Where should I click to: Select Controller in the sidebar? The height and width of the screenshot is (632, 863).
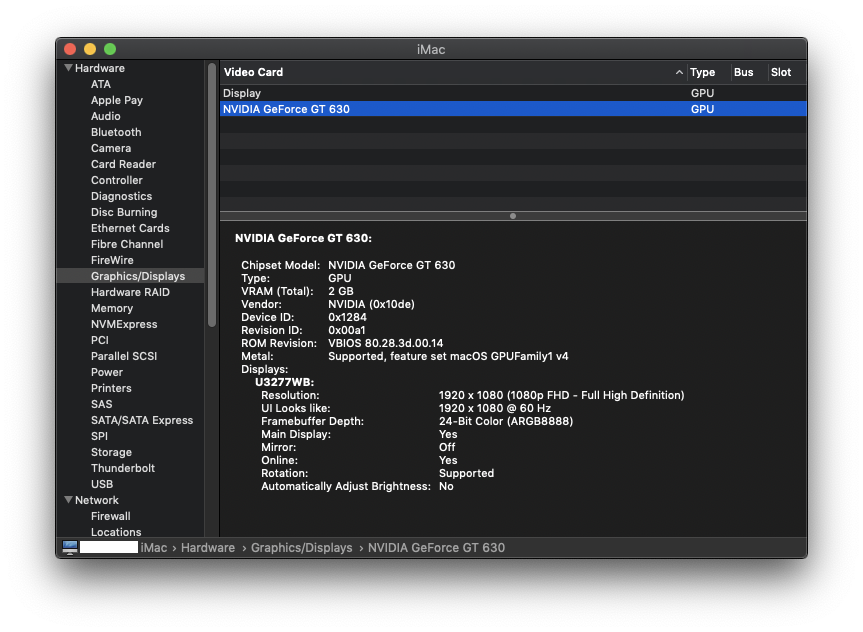(117, 180)
